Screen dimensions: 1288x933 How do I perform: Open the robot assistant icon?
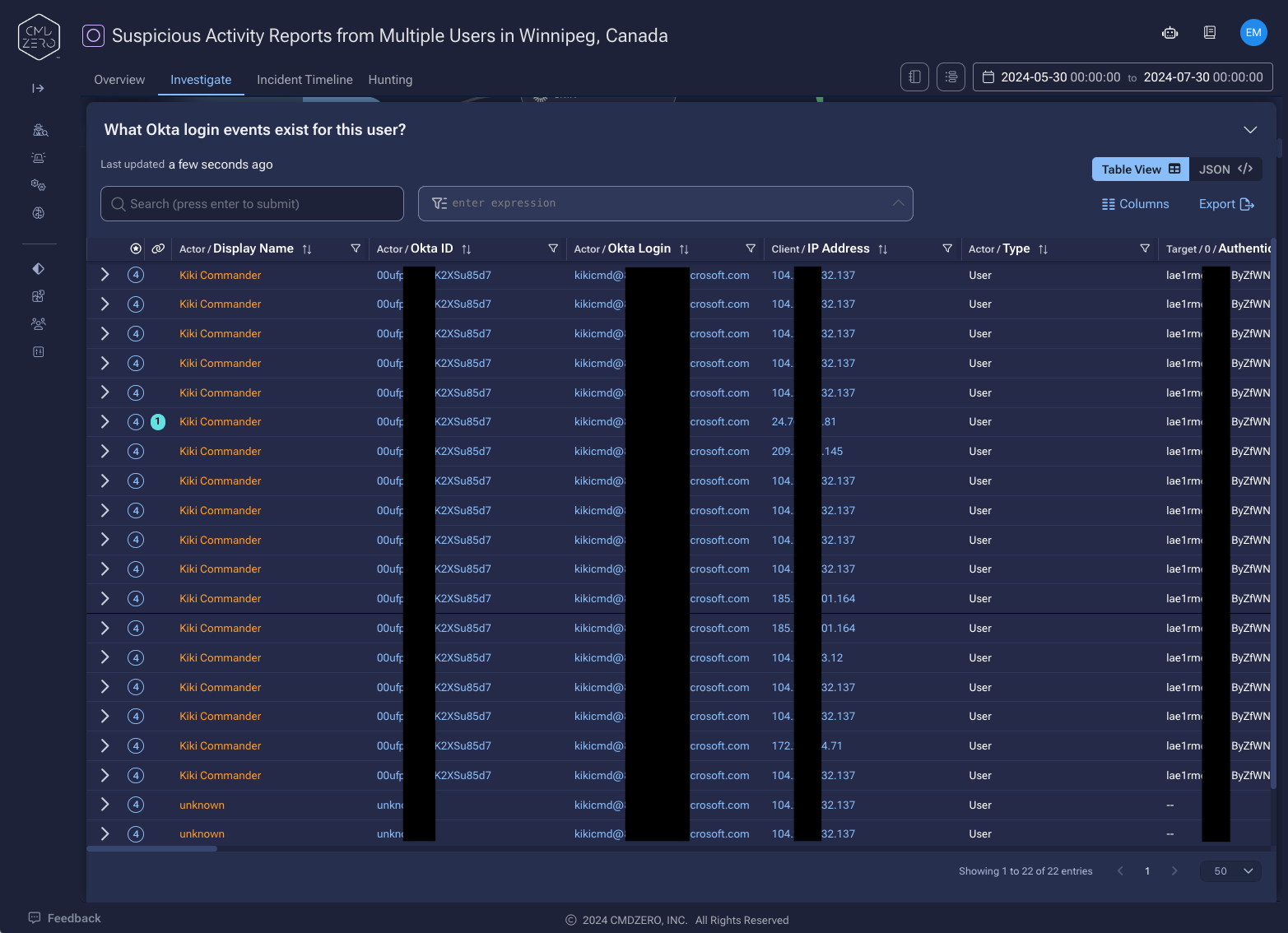click(1169, 33)
